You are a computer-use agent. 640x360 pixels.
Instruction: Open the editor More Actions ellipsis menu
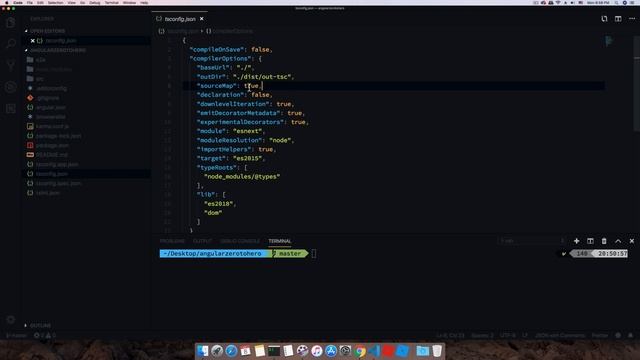pyautogui.click(x=632, y=19)
